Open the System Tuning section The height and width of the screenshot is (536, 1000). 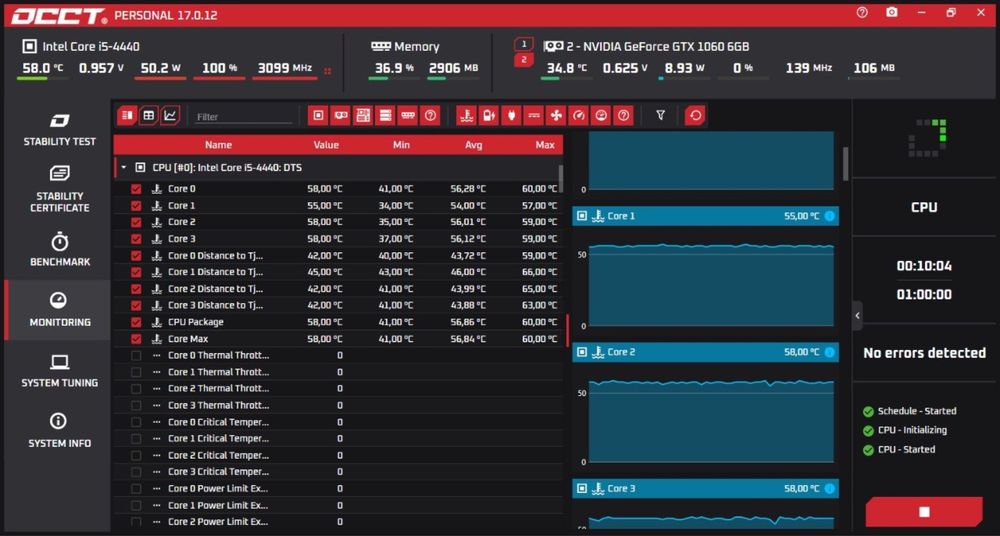(x=59, y=371)
